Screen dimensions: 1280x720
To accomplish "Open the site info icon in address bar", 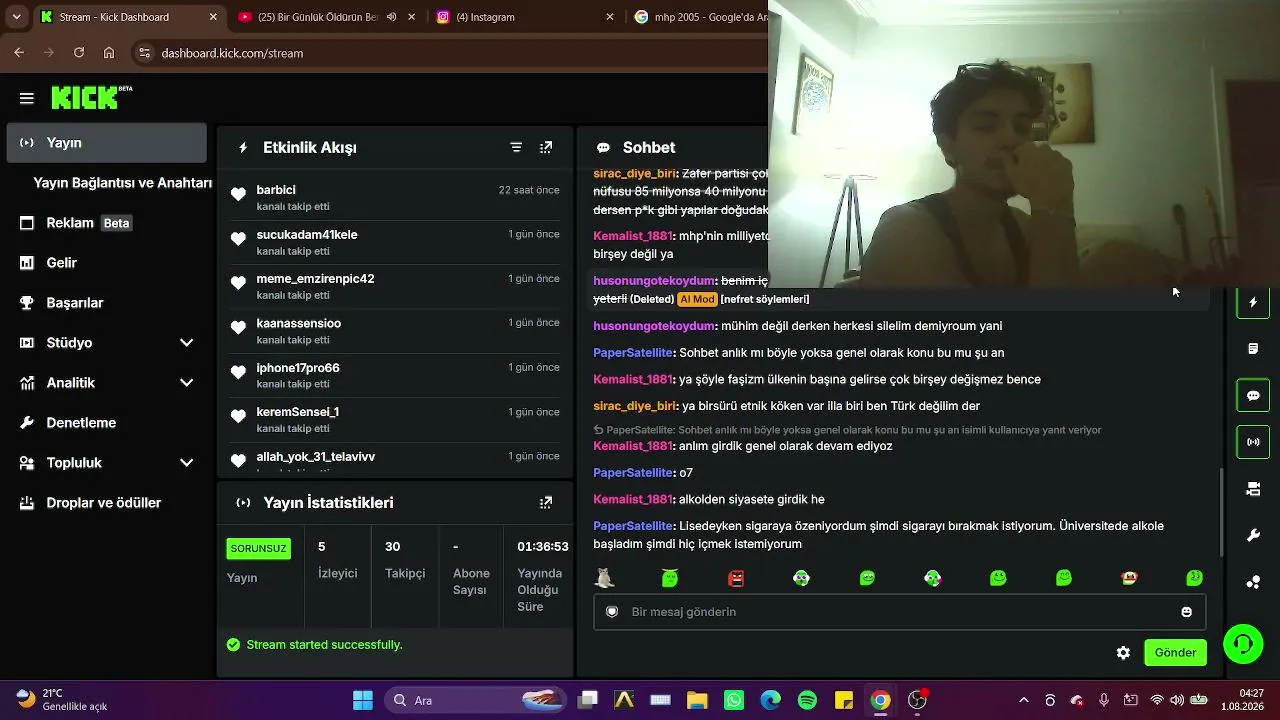I will pos(144,53).
